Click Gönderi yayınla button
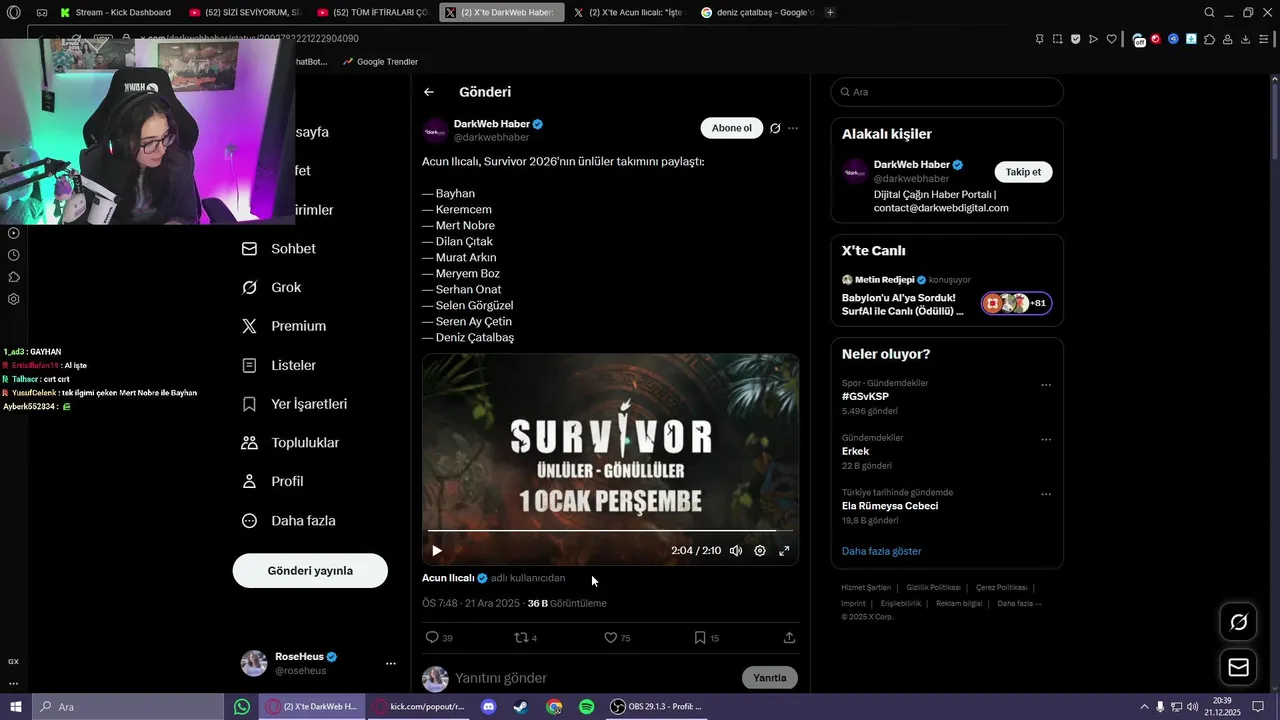 pyautogui.click(x=310, y=570)
